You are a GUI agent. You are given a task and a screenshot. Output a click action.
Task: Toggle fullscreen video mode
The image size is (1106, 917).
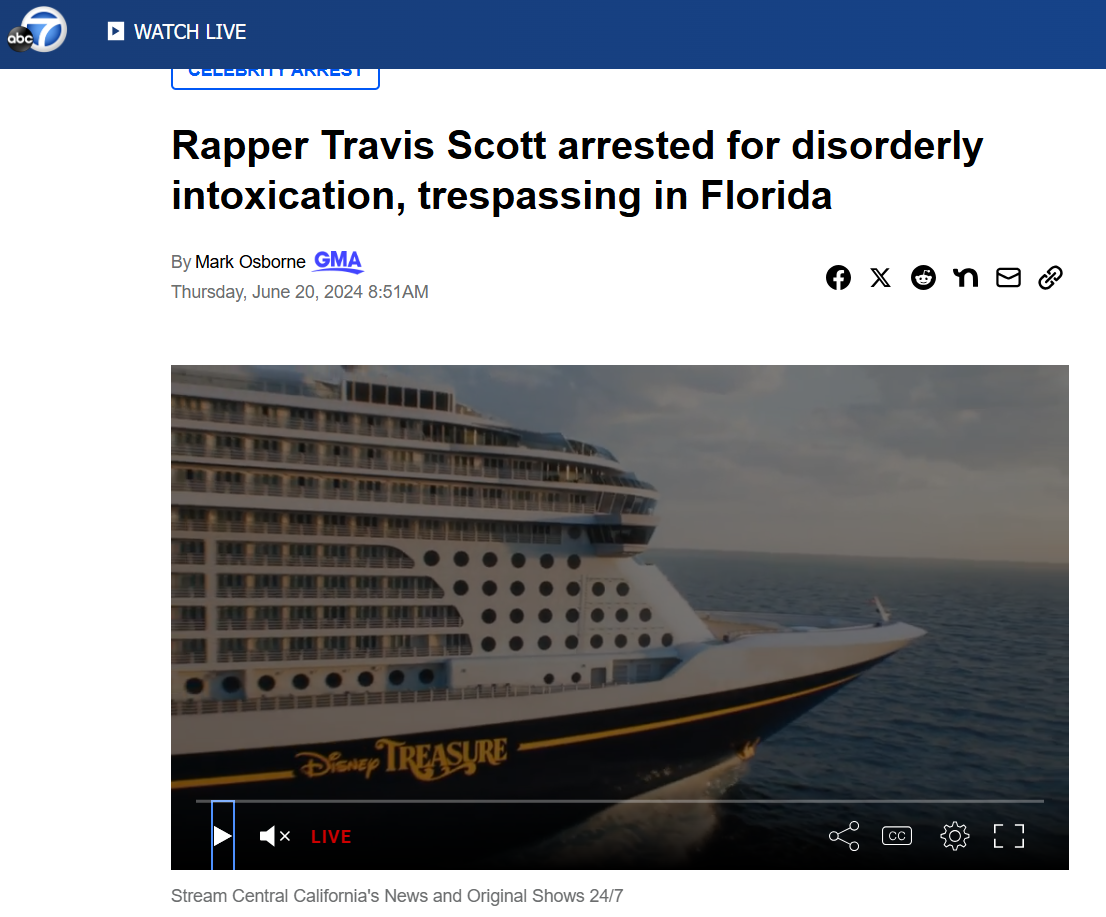tap(1009, 836)
